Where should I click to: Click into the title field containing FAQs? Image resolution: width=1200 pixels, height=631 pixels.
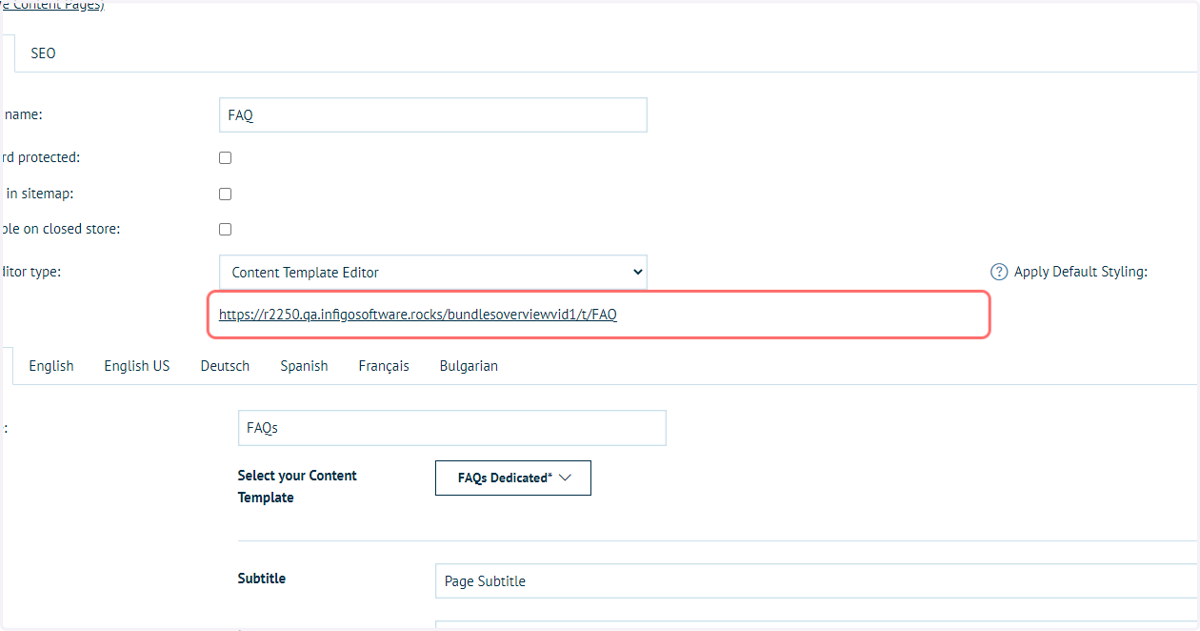452,428
